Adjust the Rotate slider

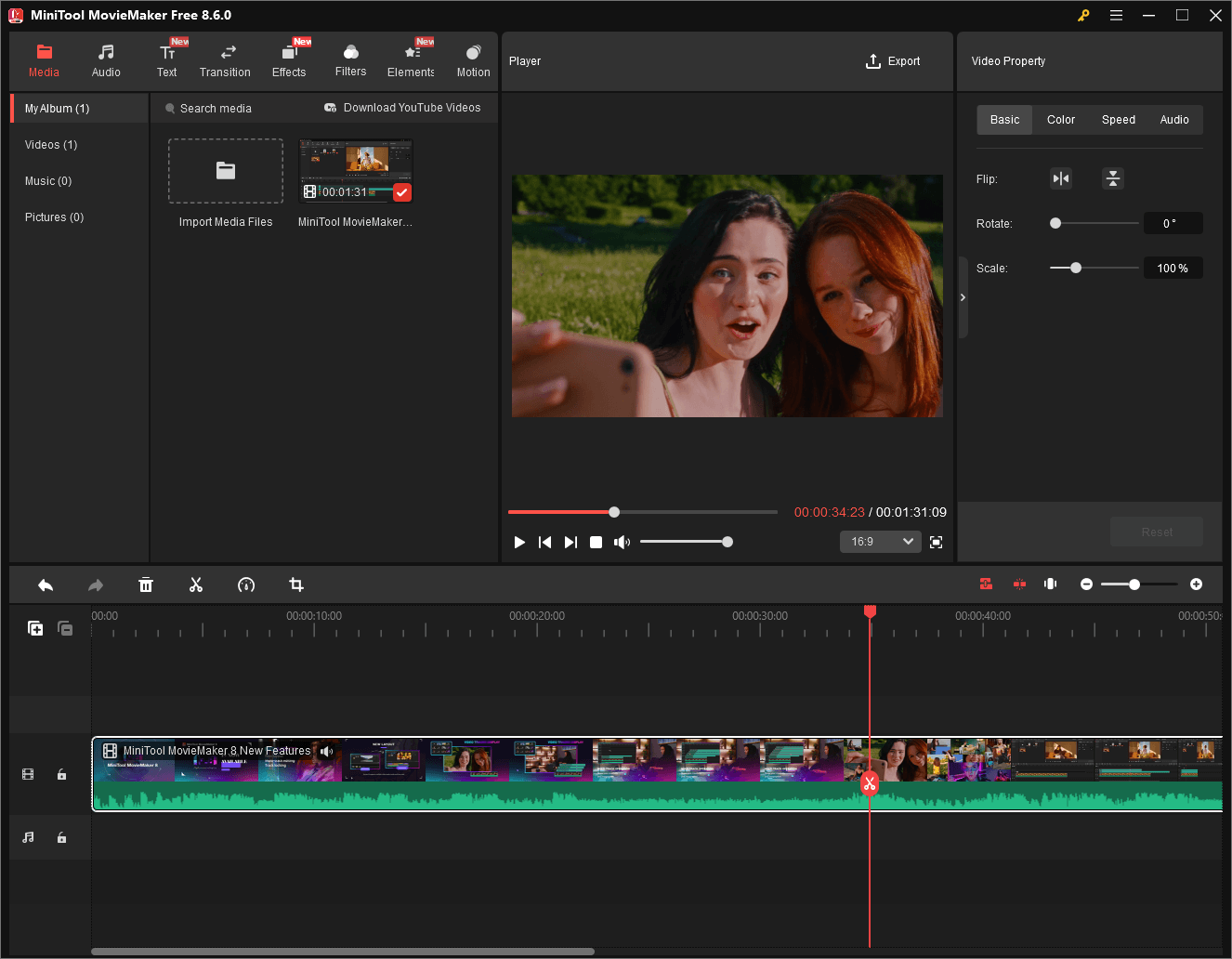pos(1094,223)
